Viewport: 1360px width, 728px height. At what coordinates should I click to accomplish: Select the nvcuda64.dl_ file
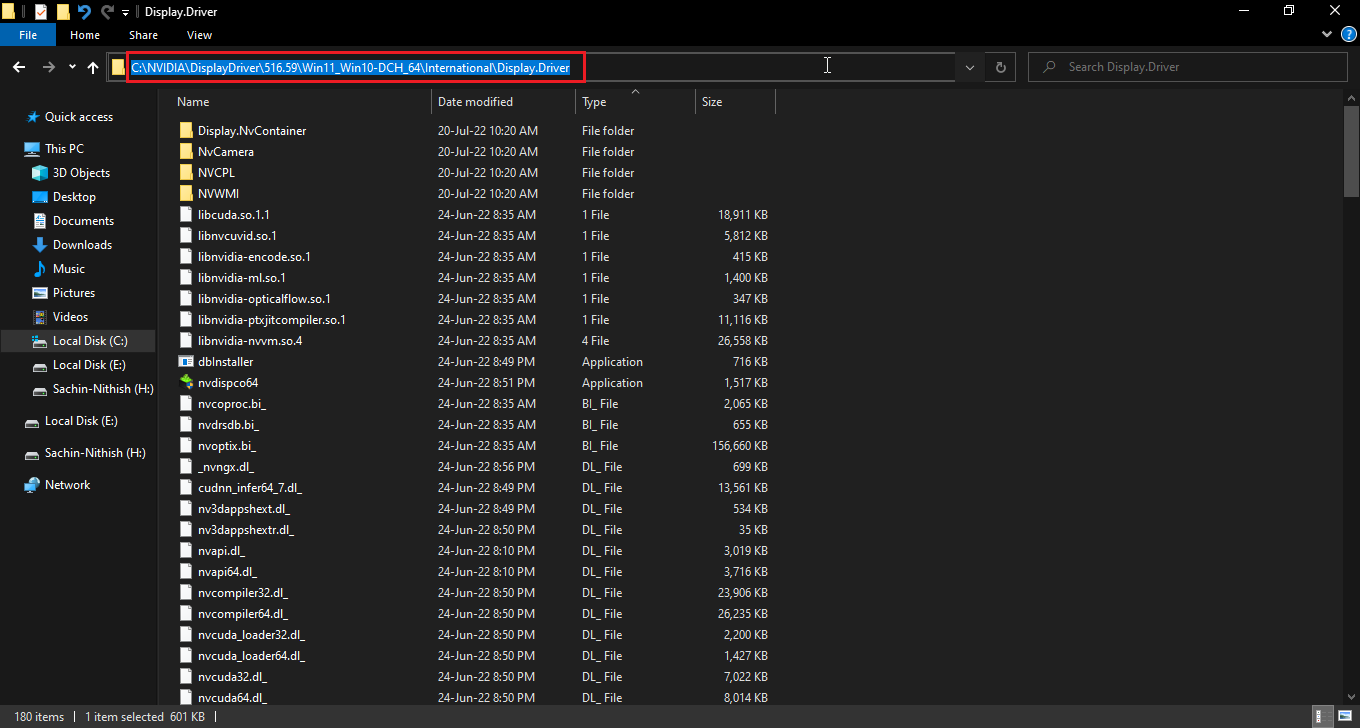[232, 698]
